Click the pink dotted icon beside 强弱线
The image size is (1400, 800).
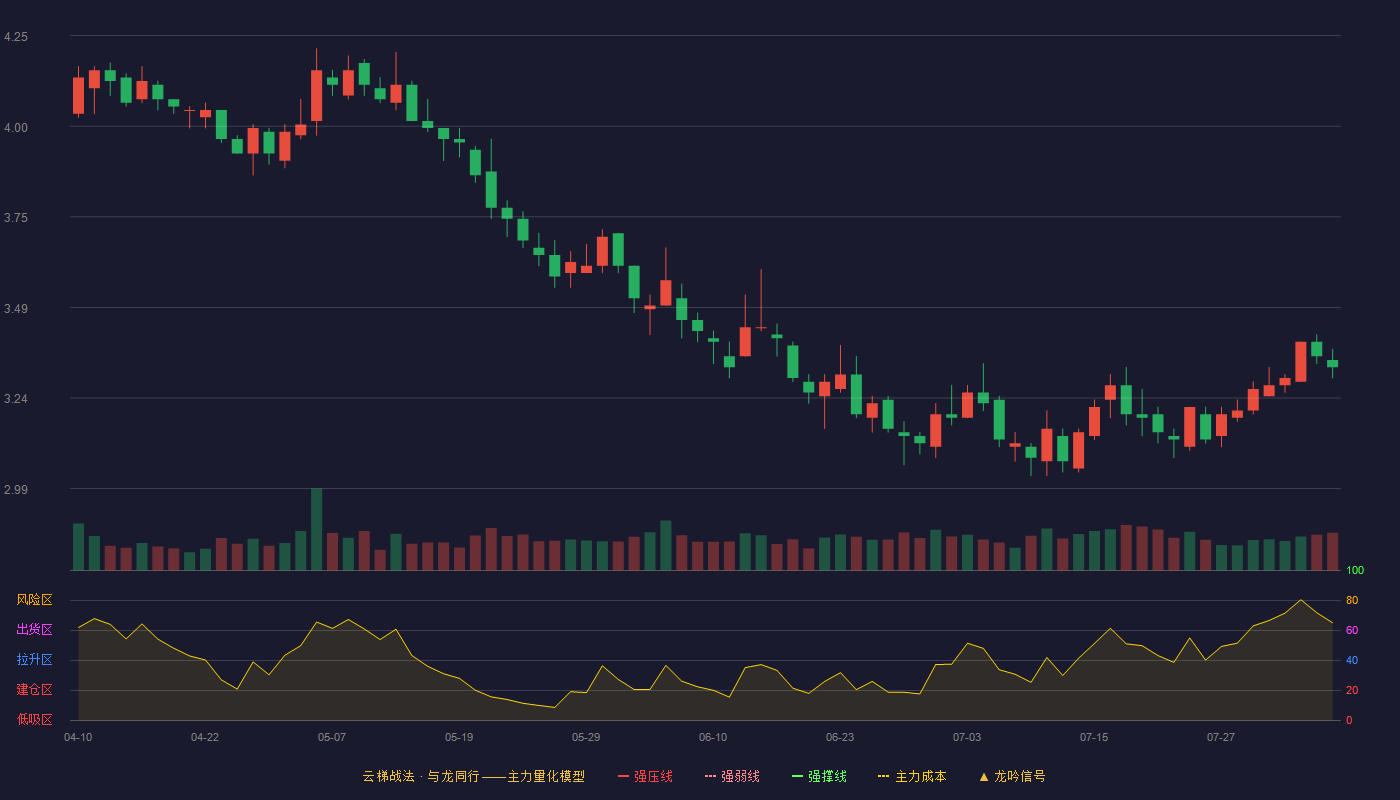point(711,776)
